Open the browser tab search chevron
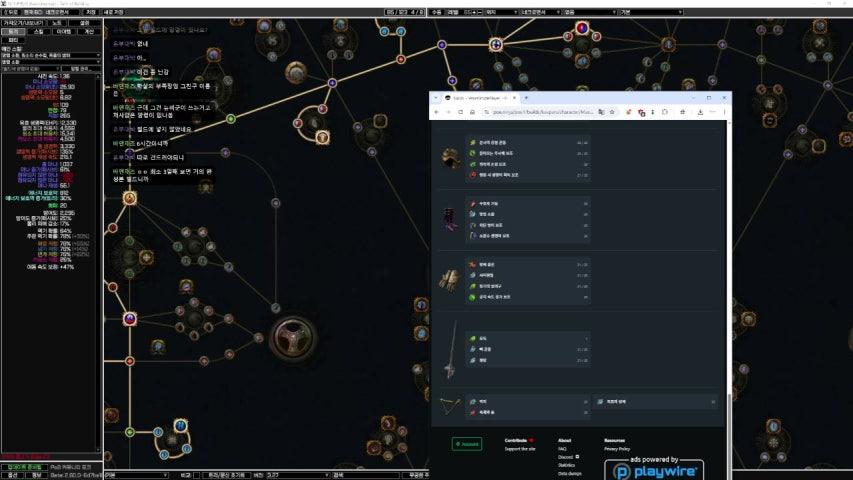The image size is (853, 480). coord(436,98)
